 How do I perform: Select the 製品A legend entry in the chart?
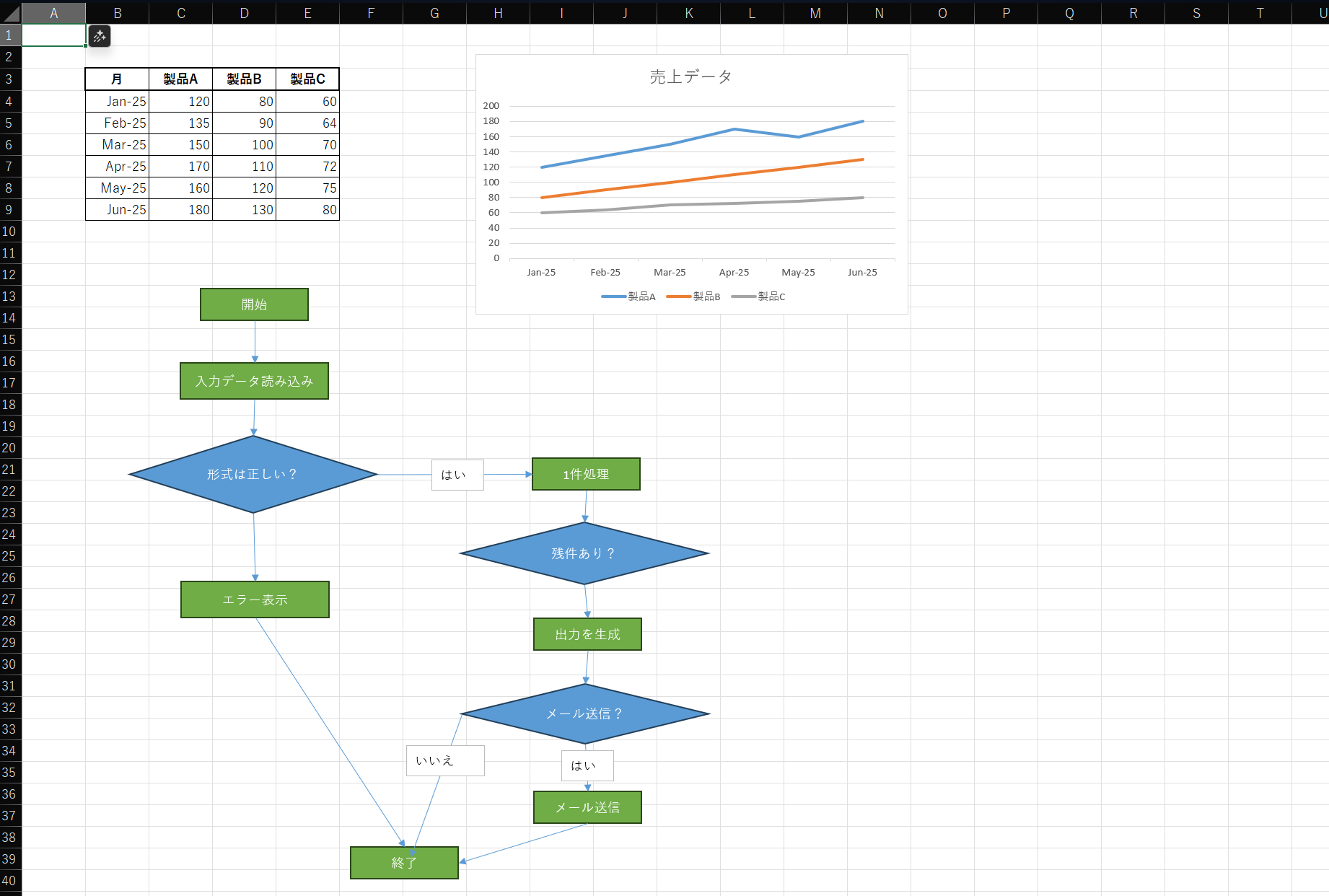pyautogui.click(x=641, y=297)
